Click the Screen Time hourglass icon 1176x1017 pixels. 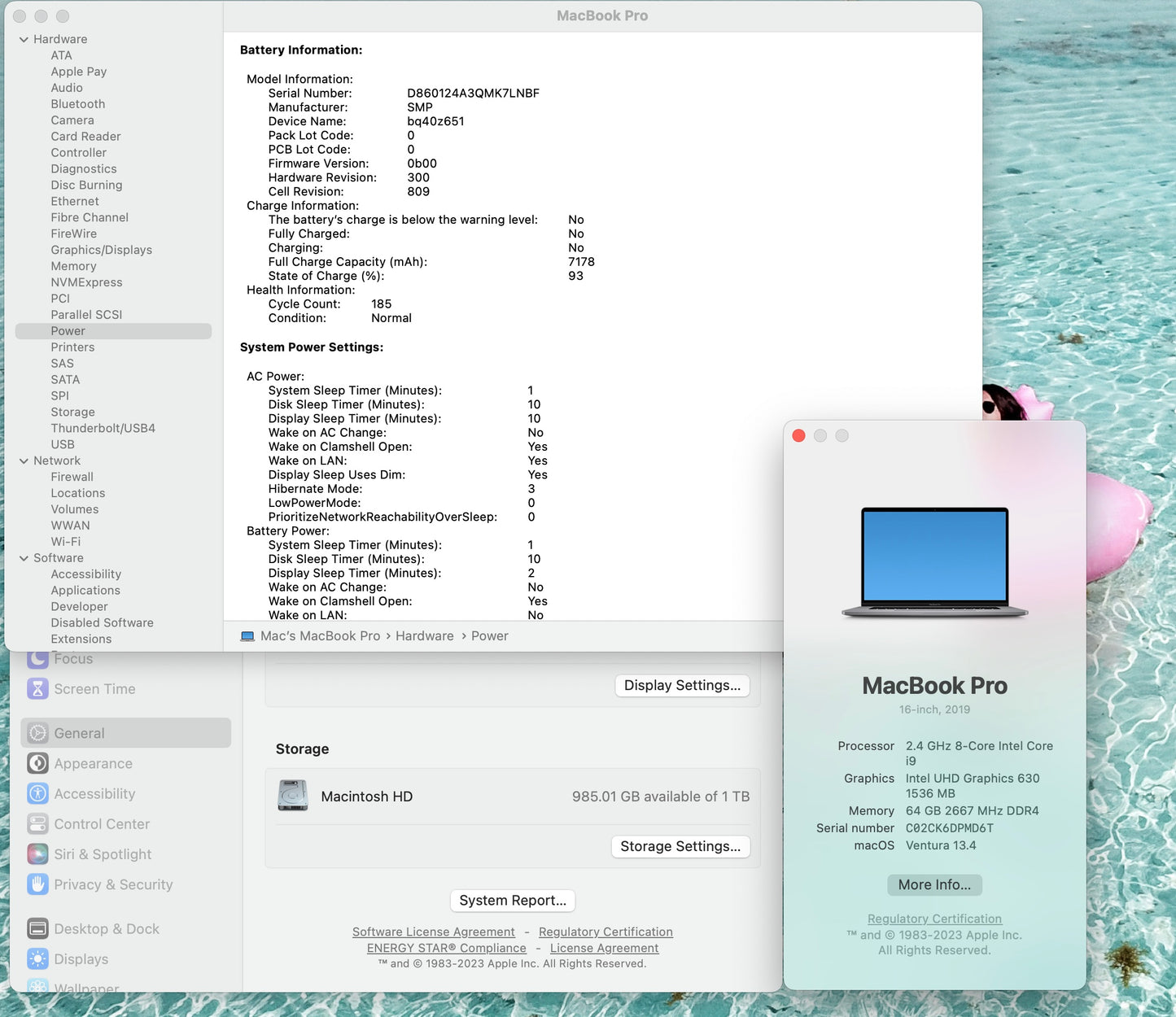[x=37, y=689]
